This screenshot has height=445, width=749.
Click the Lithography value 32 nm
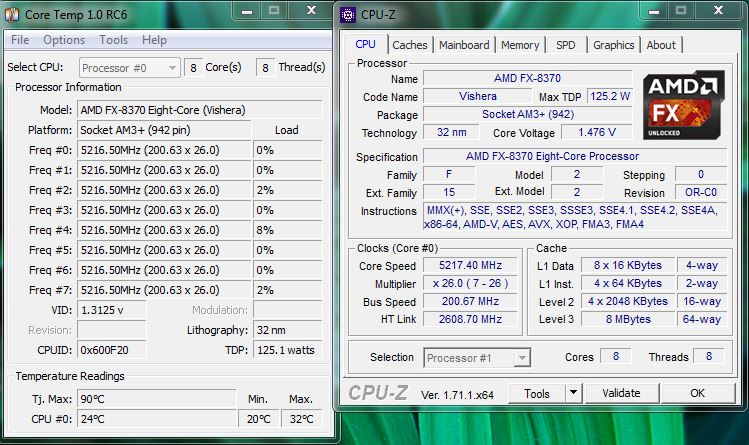(288, 330)
